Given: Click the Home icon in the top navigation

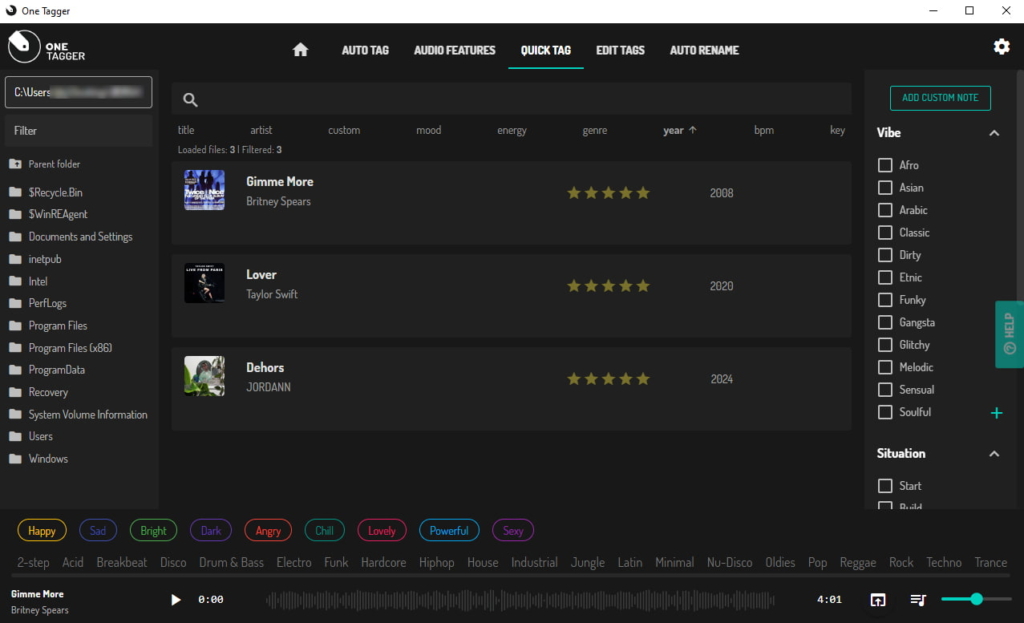Looking at the screenshot, I should point(300,49).
